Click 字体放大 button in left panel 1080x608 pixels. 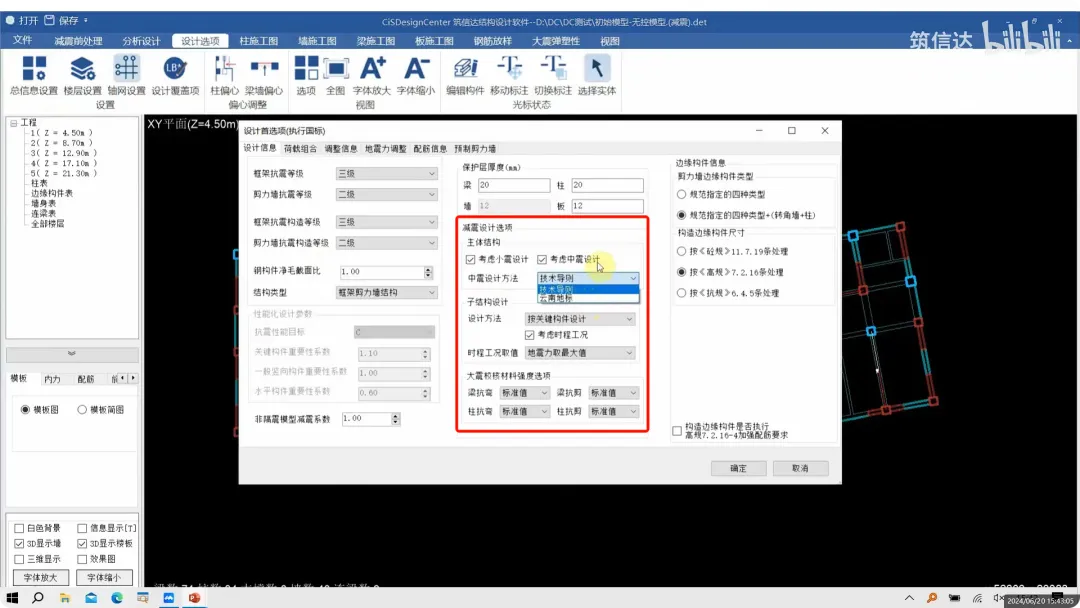pyautogui.click(x=40, y=578)
